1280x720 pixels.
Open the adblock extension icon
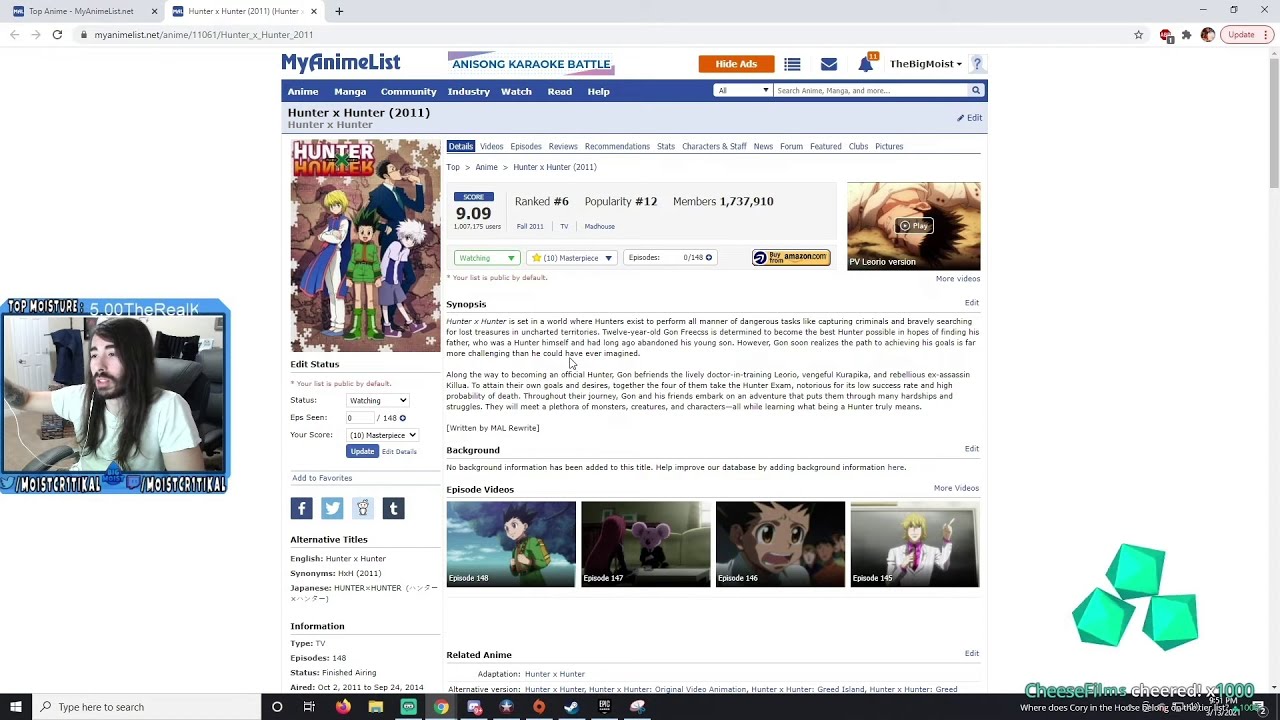pyautogui.click(x=1165, y=35)
